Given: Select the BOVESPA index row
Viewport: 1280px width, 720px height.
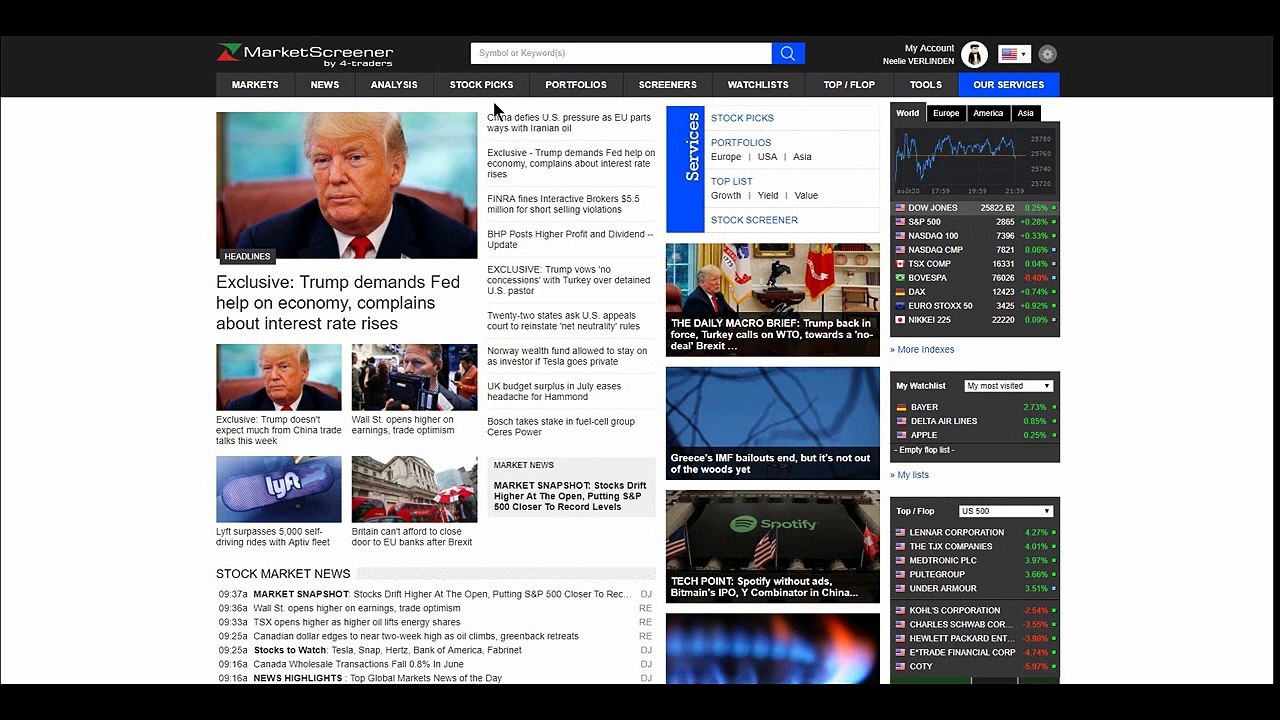Looking at the screenshot, I should [975, 278].
